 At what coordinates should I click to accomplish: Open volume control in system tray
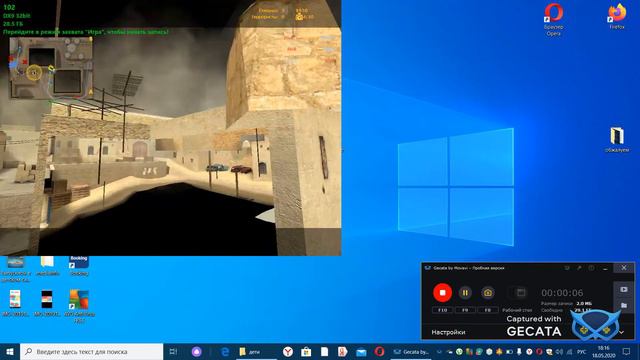click(x=559, y=352)
